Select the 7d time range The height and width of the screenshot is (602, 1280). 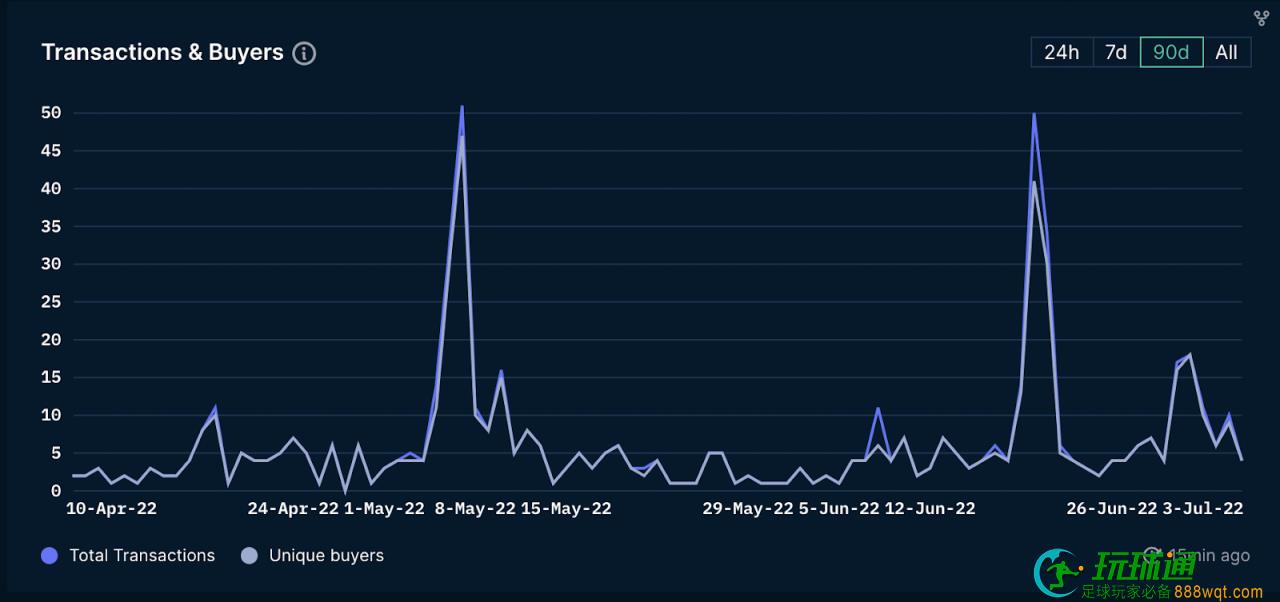point(1116,52)
